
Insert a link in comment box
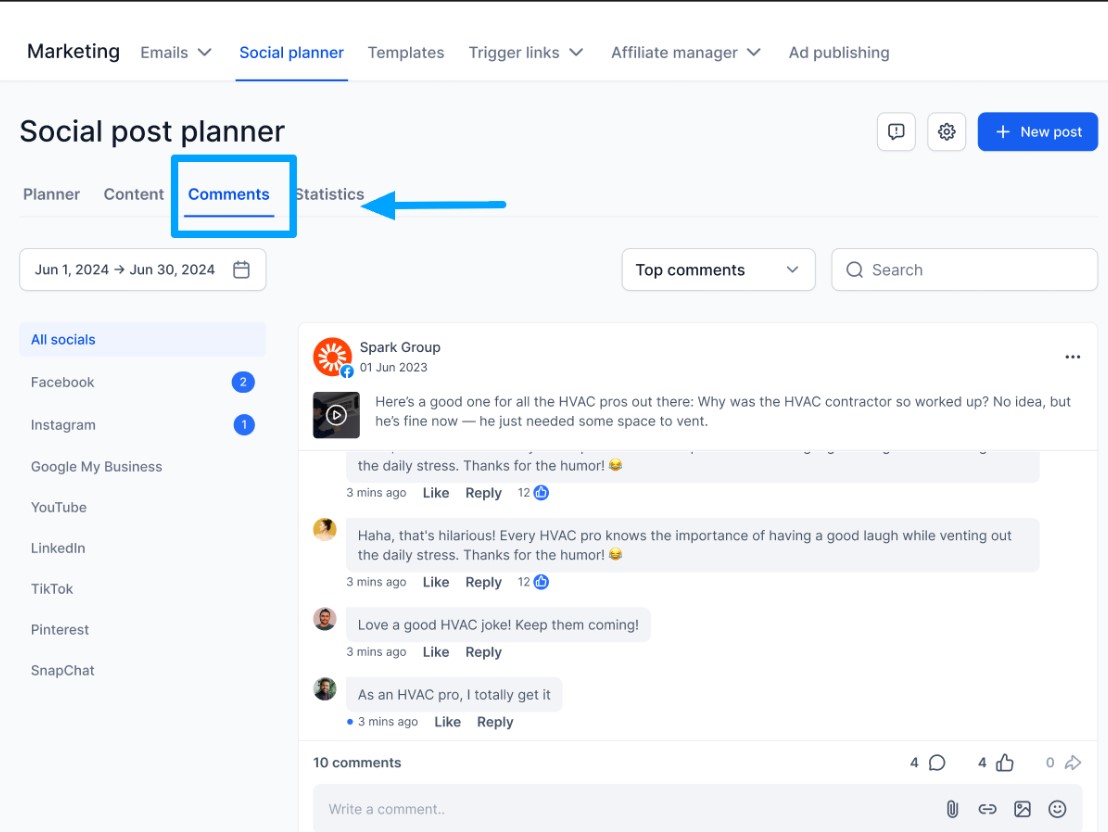click(x=987, y=809)
